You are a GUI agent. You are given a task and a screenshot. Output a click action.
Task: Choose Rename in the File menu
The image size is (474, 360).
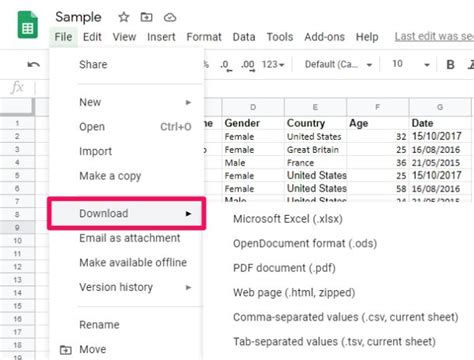click(x=126, y=325)
